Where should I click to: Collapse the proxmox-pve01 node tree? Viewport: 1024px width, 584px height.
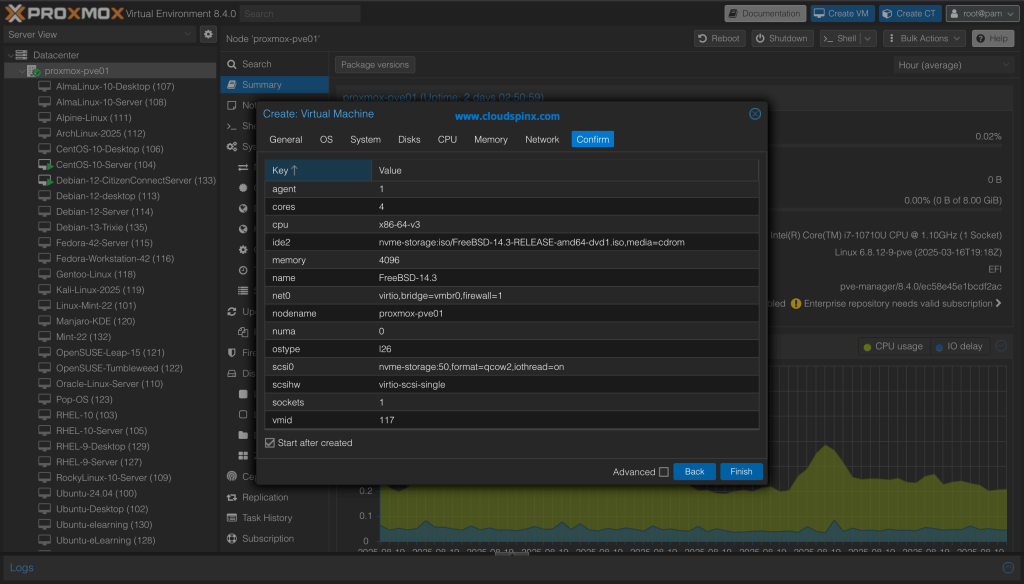pos(21,71)
